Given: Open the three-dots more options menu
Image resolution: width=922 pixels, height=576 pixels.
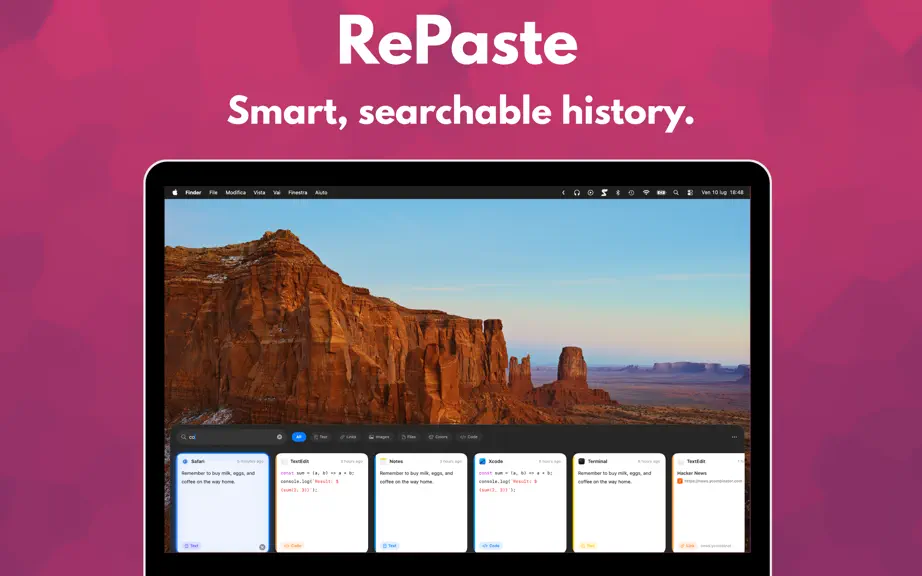Looking at the screenshot, I should coord(734,437).
